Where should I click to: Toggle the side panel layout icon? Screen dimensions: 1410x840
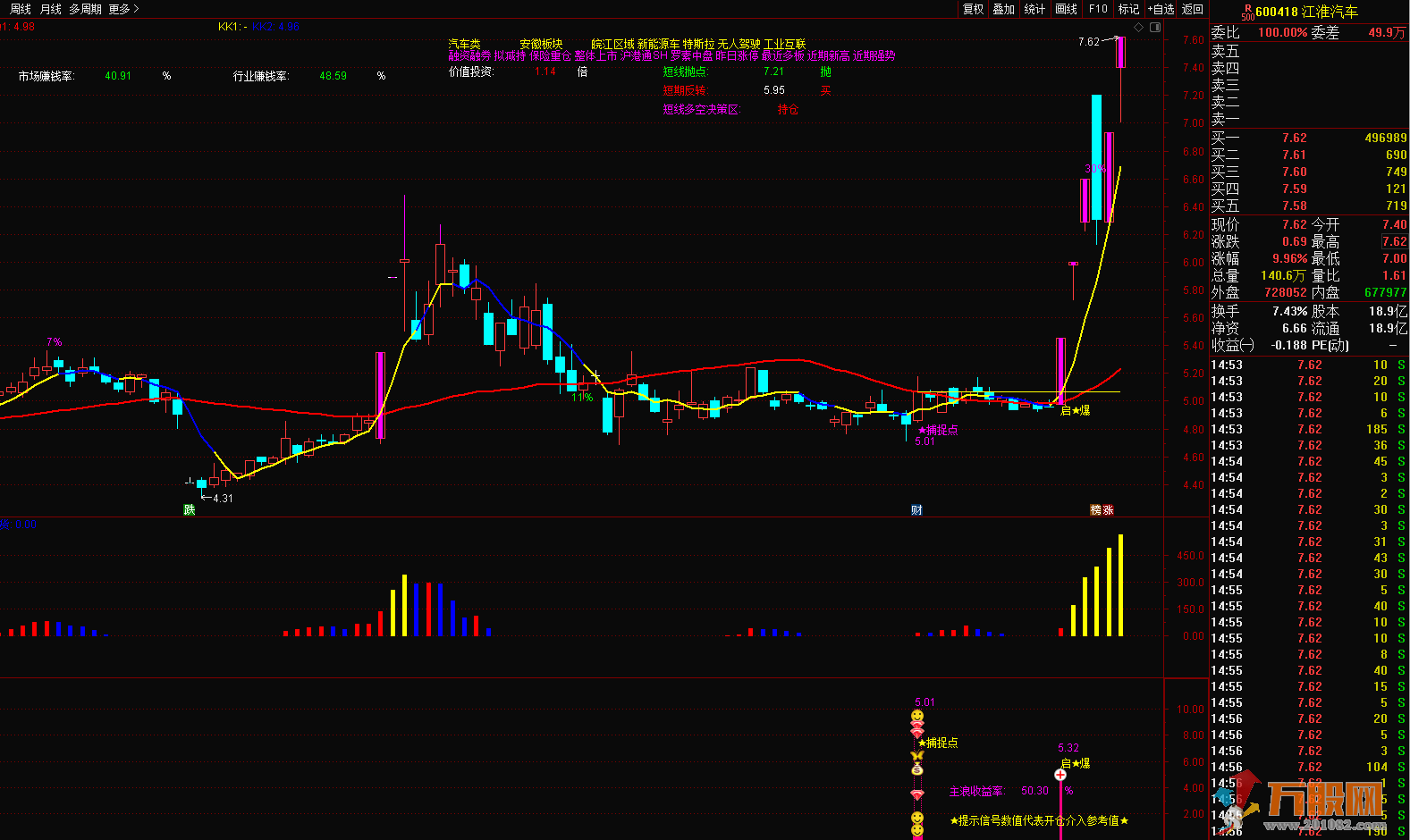[1155, 28]
